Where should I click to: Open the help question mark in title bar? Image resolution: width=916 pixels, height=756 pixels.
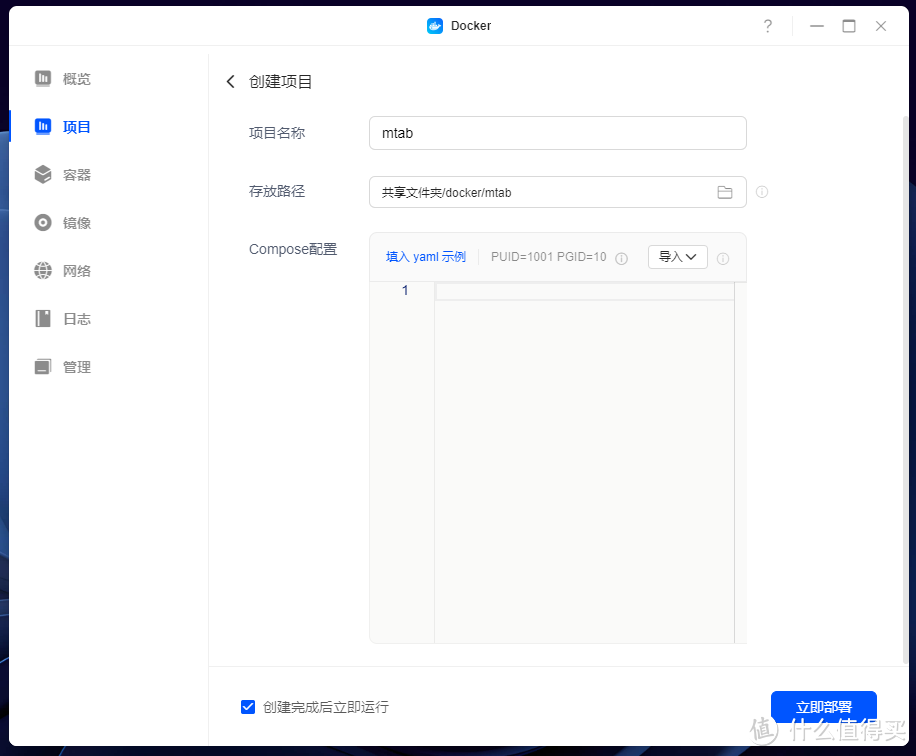[767, 25]
